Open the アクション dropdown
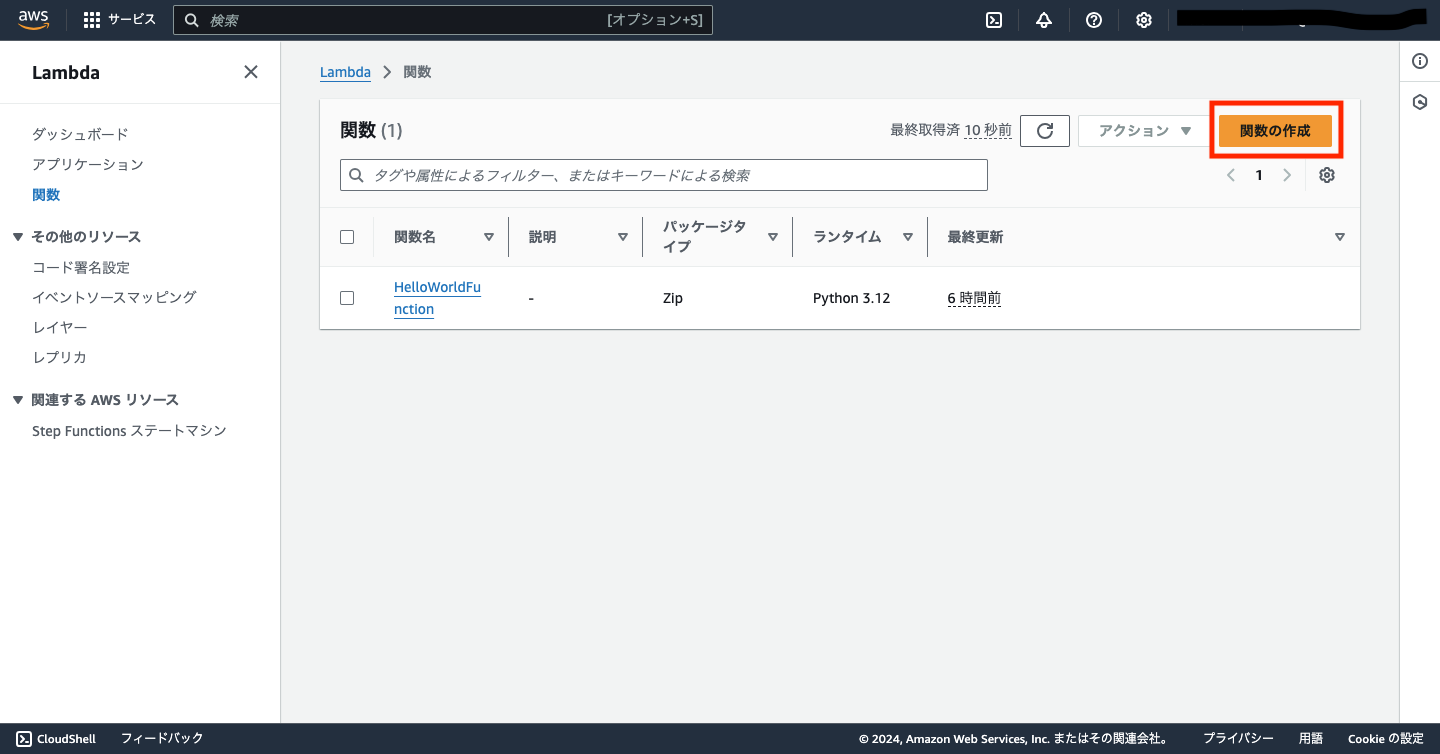This screenshot has width=1440, height=754. pos(1144,131)
